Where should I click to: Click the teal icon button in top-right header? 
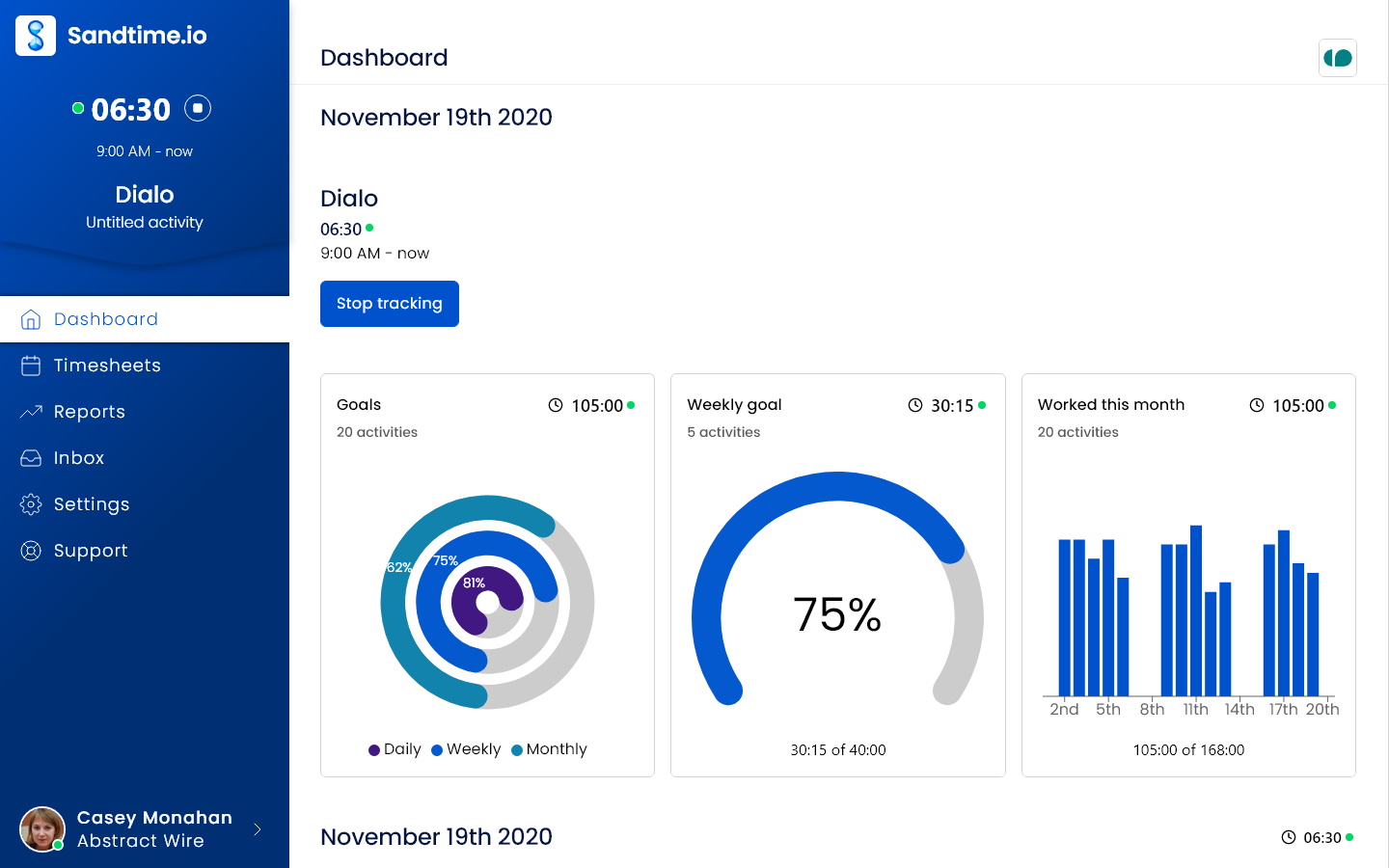coord(1337,58)
